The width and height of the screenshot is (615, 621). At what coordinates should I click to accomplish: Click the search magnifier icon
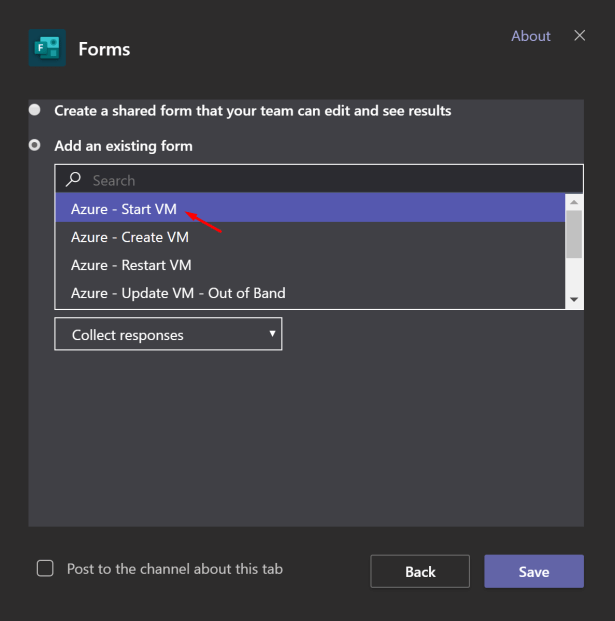click(x=73, y=179)
